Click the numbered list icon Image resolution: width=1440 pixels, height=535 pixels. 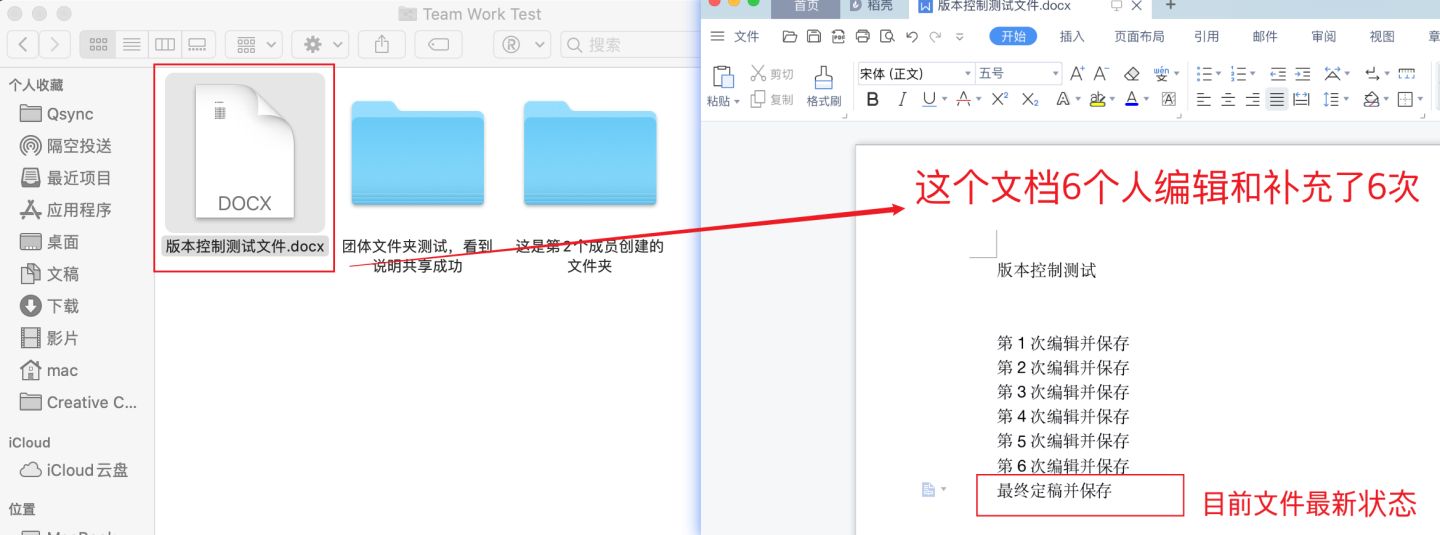coord(1238,74)
